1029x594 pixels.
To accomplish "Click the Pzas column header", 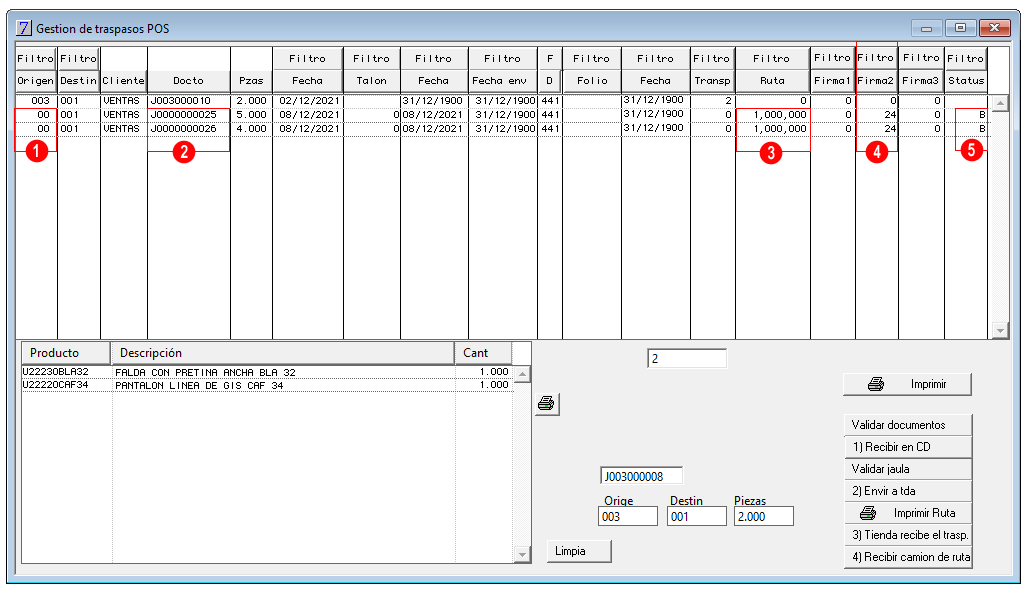I will [251, 81].
